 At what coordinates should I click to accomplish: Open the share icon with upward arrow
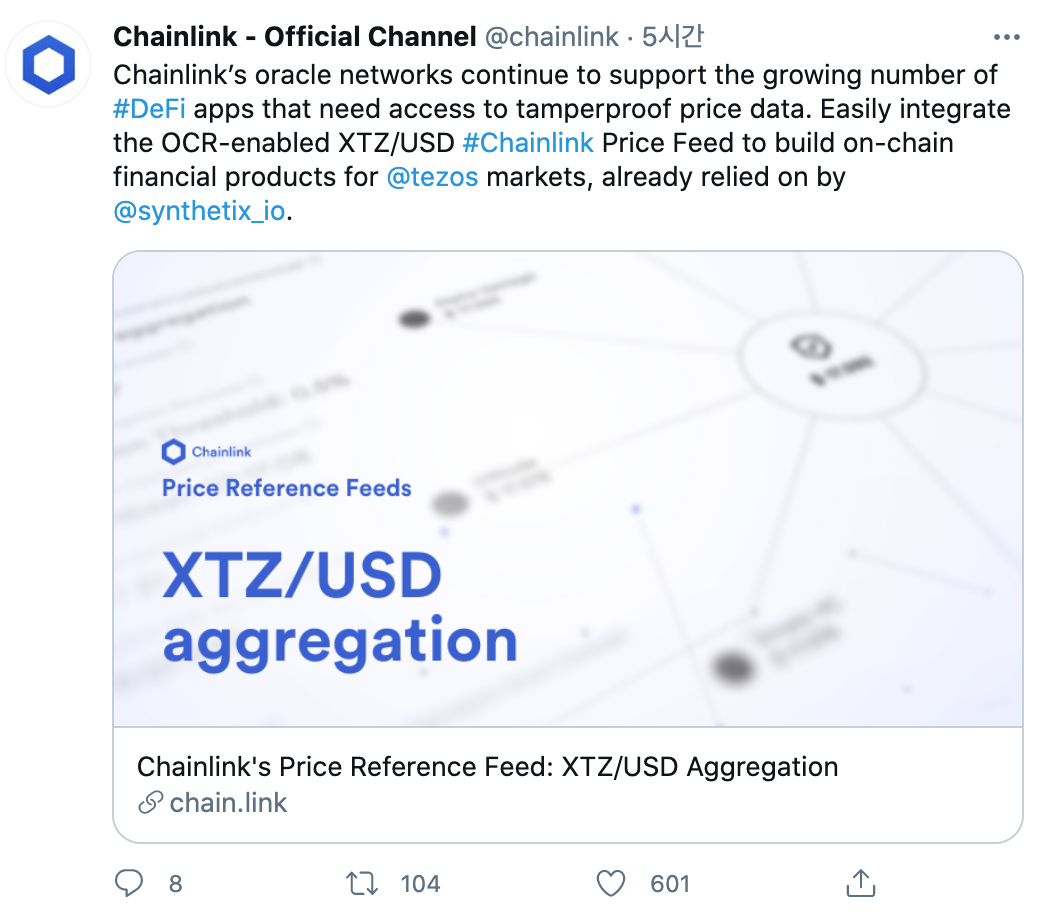tap(861, 883)
